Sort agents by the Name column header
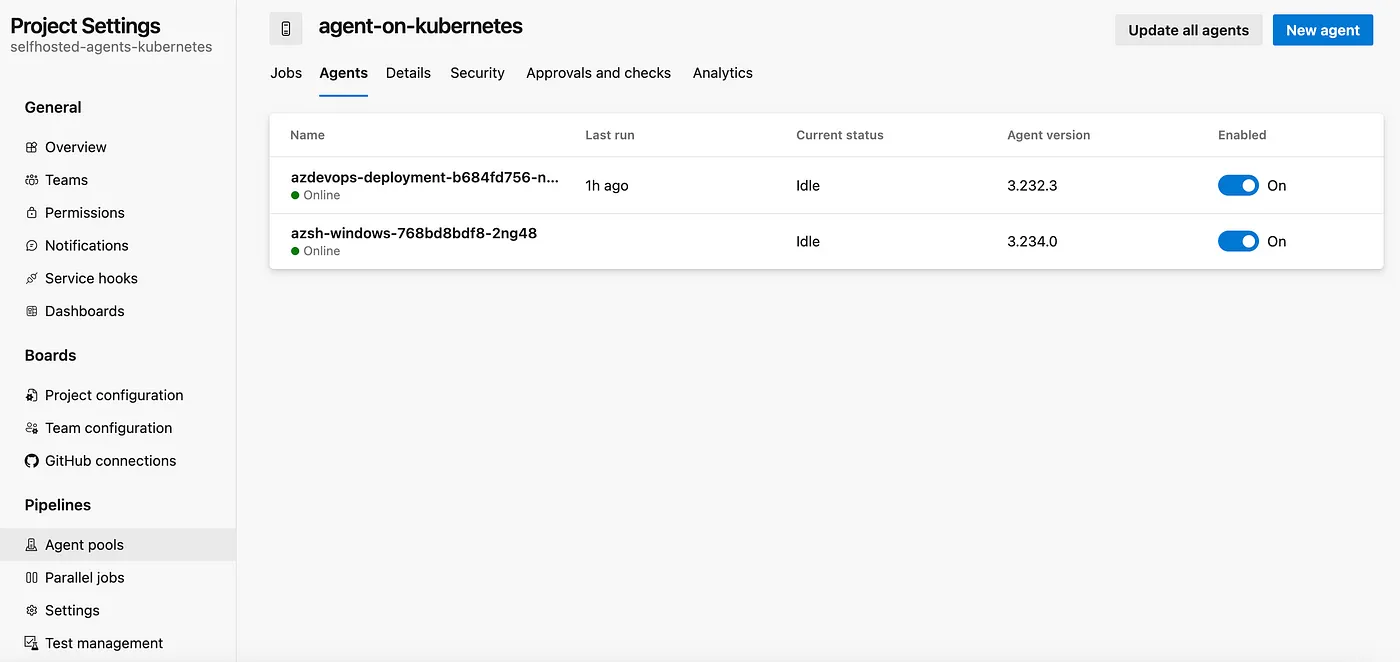1400x662 pixels. click(x=307, y=135)
